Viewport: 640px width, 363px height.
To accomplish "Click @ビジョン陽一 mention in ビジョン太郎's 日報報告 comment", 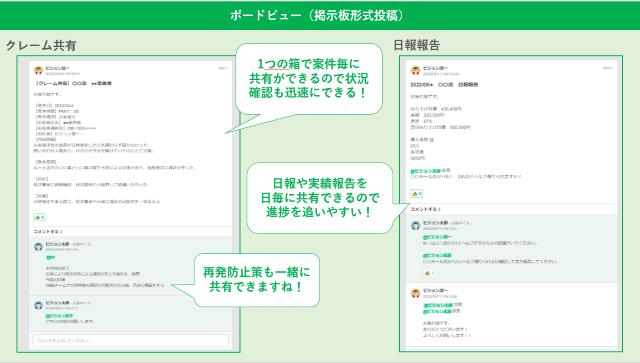I will pyautogui.click(x=437, y=237).
